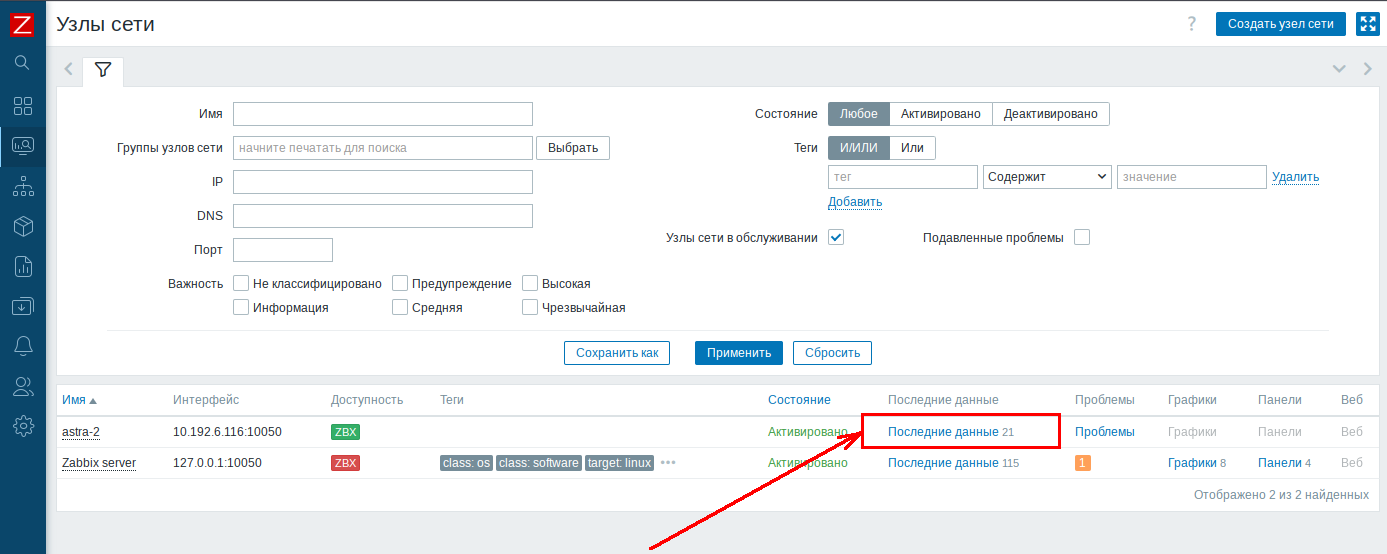Uncheck the 'Узлы сети в обслуживании' checkbox

click(836, 238)
